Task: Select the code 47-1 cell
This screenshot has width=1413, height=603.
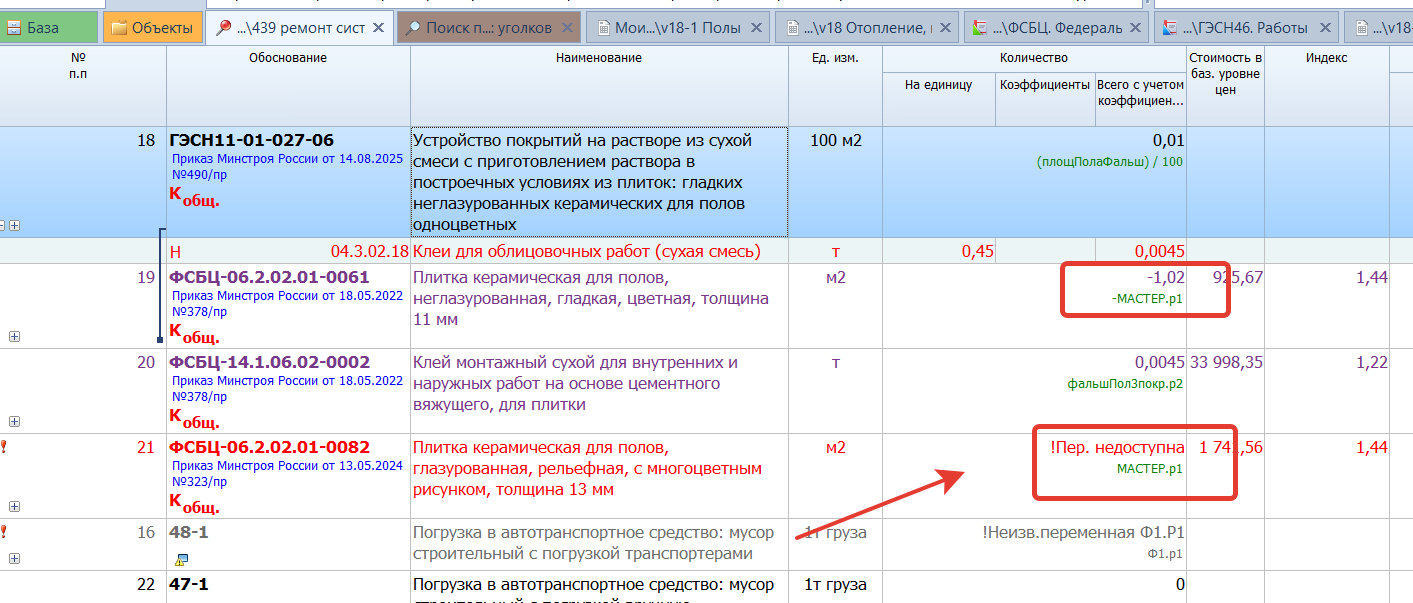Action: click(288, 588)
